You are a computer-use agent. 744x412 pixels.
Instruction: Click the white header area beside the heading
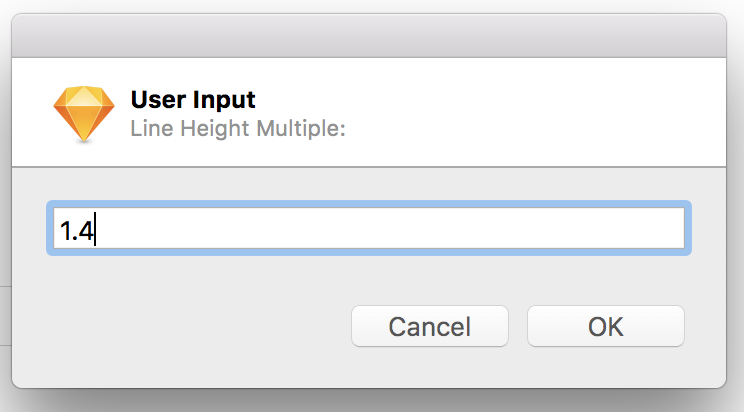522,112
